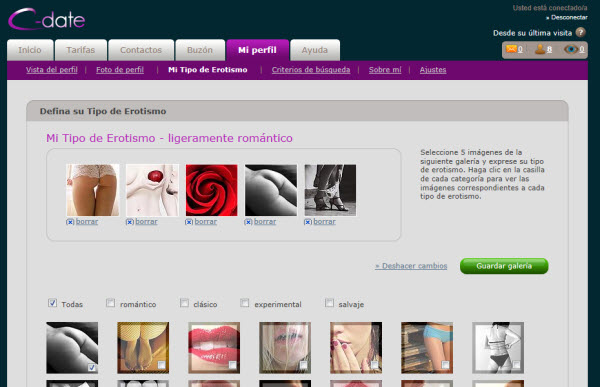Check the salvaje filter checkbox
600x387 pixels.
[329, 303]
